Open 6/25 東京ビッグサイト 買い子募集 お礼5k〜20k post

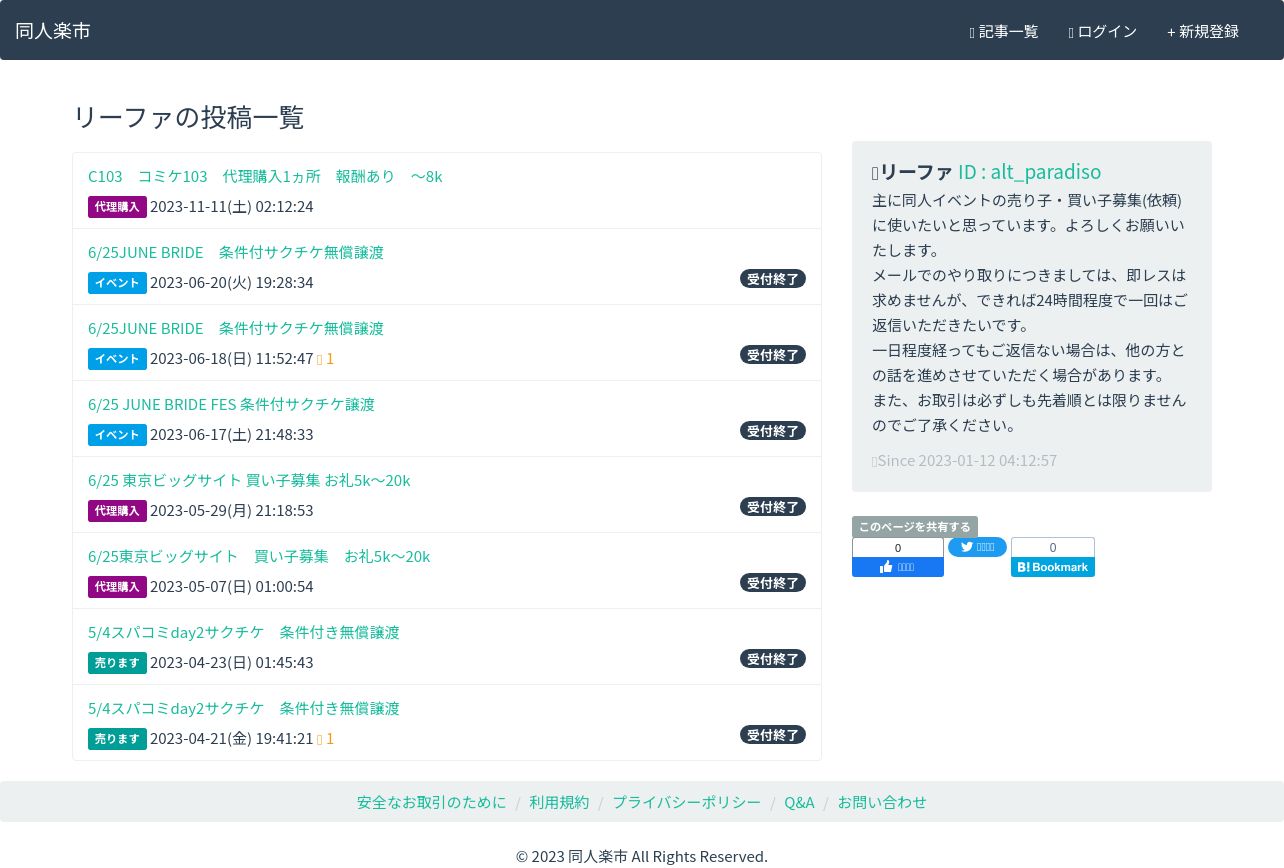pos(249,481)
